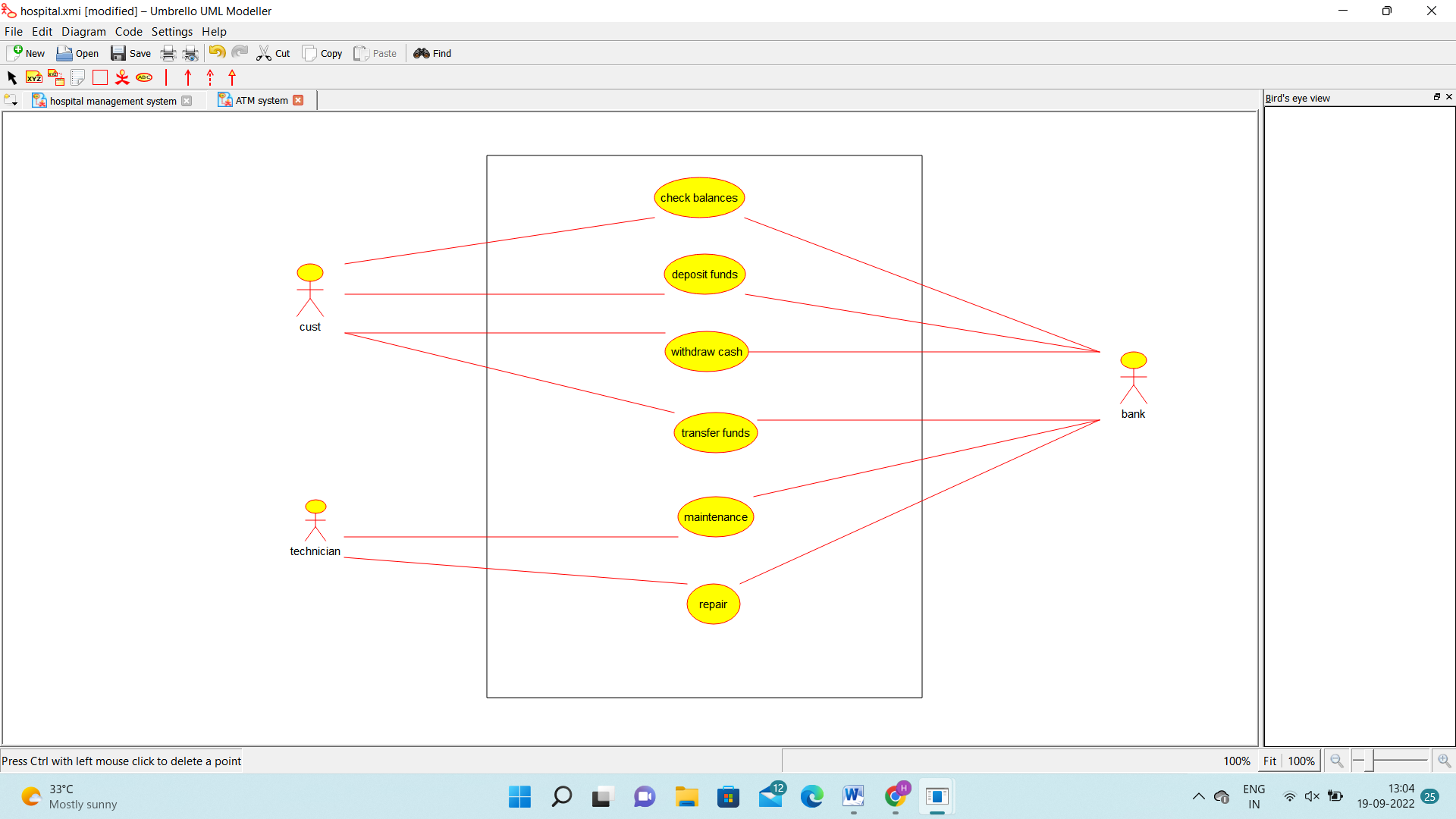Click the Fit zoom button
This screenshot has width=1456, height=819.
pos(1269,761)
